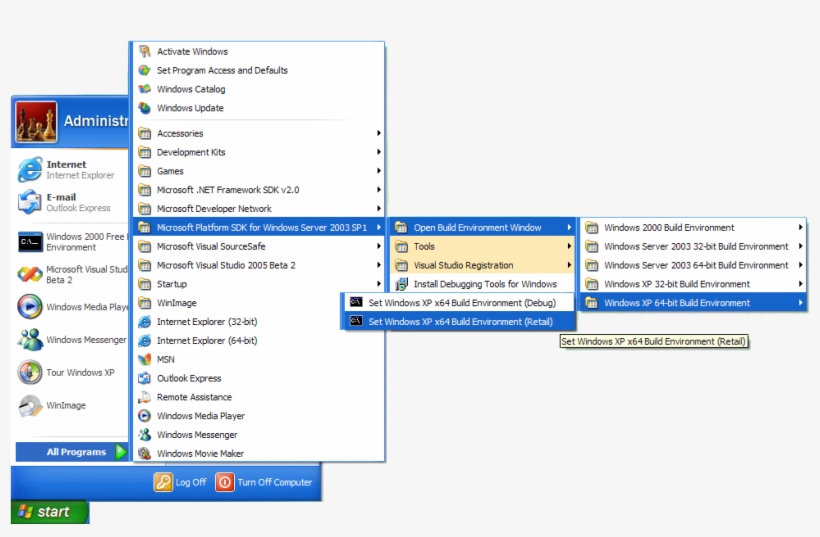Click the Set Program Access and Defaults icon
Screen dimensions: 820x537
coord(145,70)
